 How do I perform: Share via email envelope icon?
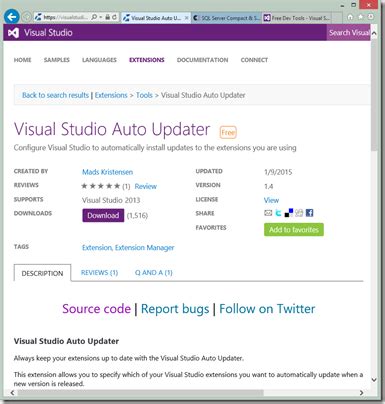pos(268,213)
